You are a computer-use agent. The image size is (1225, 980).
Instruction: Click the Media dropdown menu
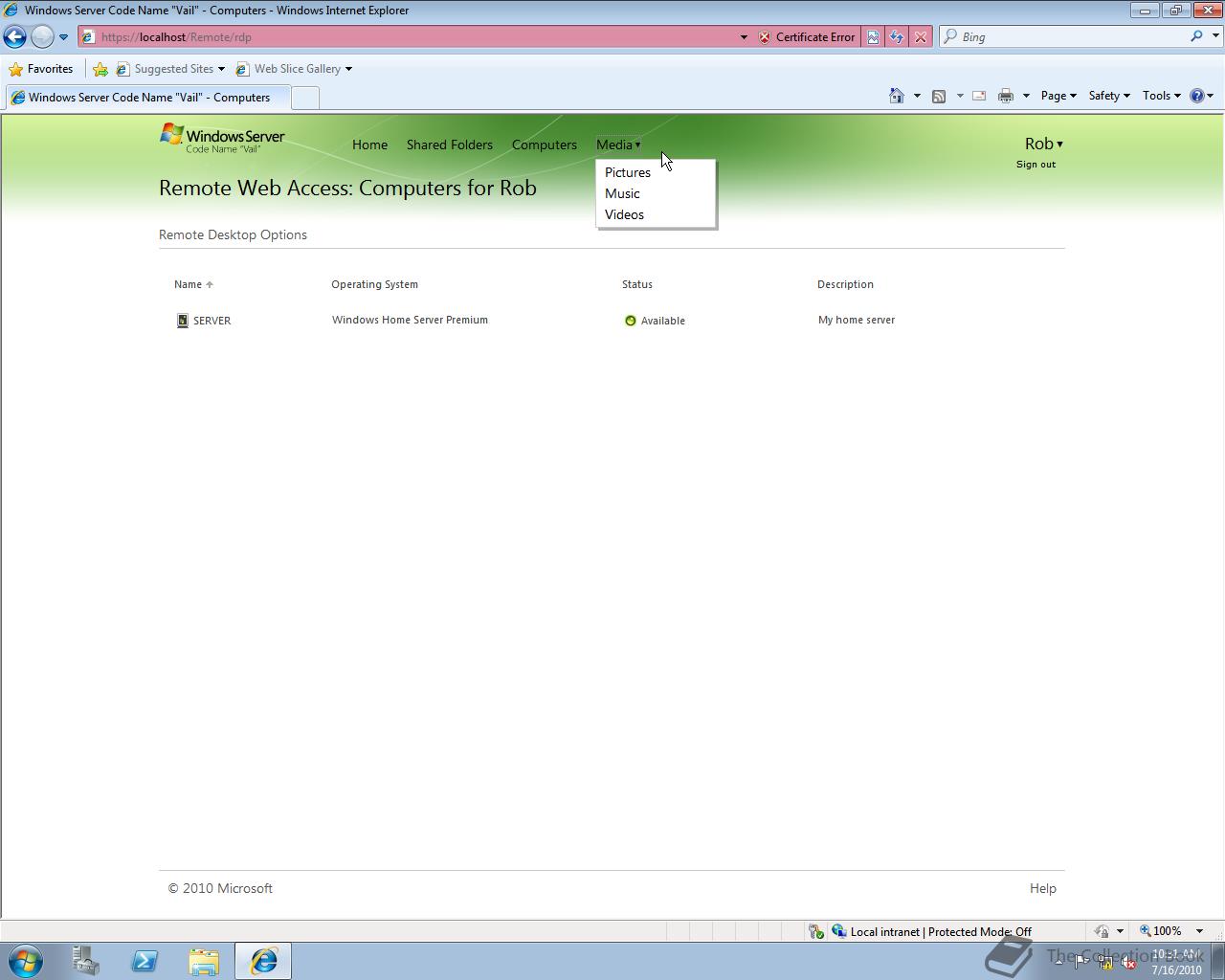pos(618,145)
